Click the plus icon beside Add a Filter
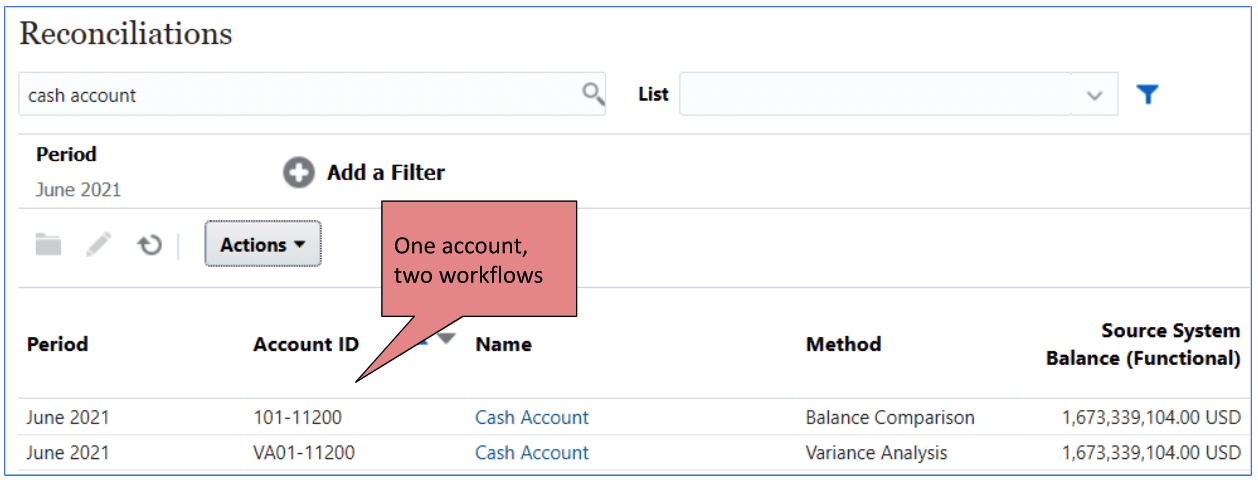Image resolution: width=1258 pixels, height=480 pixels. pyautogui.click(x=298, y=173)
